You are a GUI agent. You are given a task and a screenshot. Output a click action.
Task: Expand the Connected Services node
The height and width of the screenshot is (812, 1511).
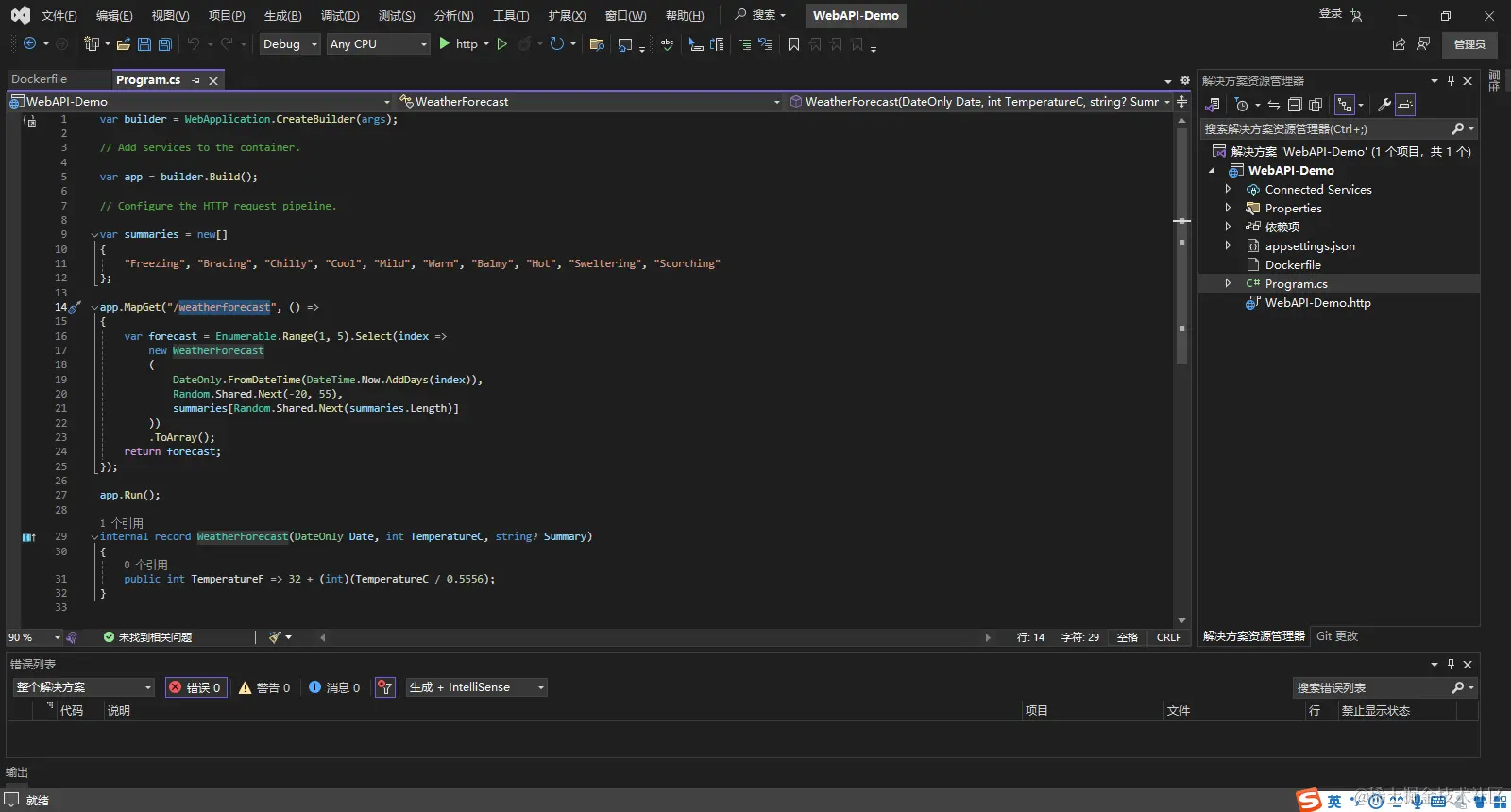pyautogui.click(x=1228, y=189)
